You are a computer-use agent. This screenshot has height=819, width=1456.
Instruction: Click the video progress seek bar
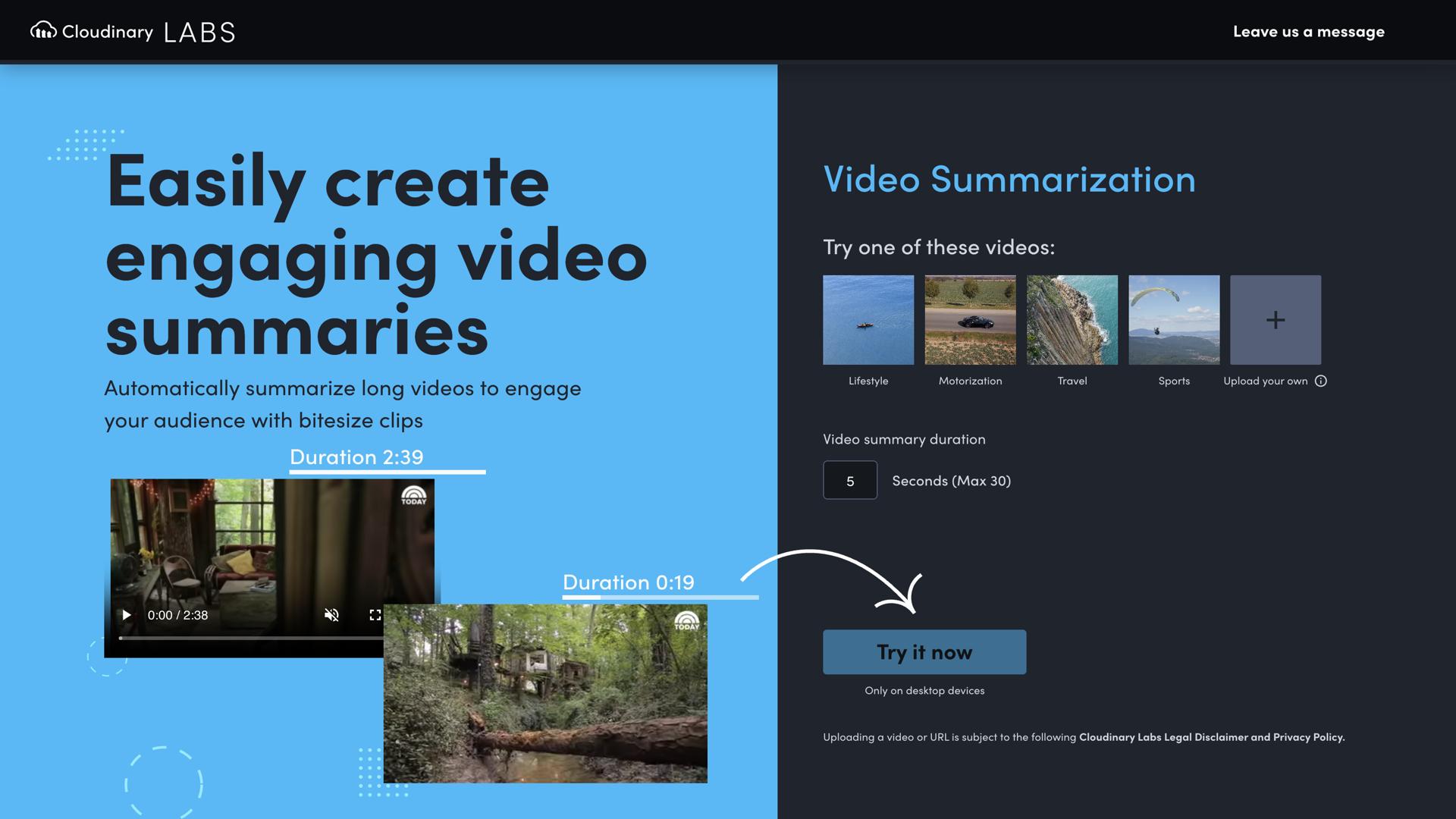click(x=250, y=639)
